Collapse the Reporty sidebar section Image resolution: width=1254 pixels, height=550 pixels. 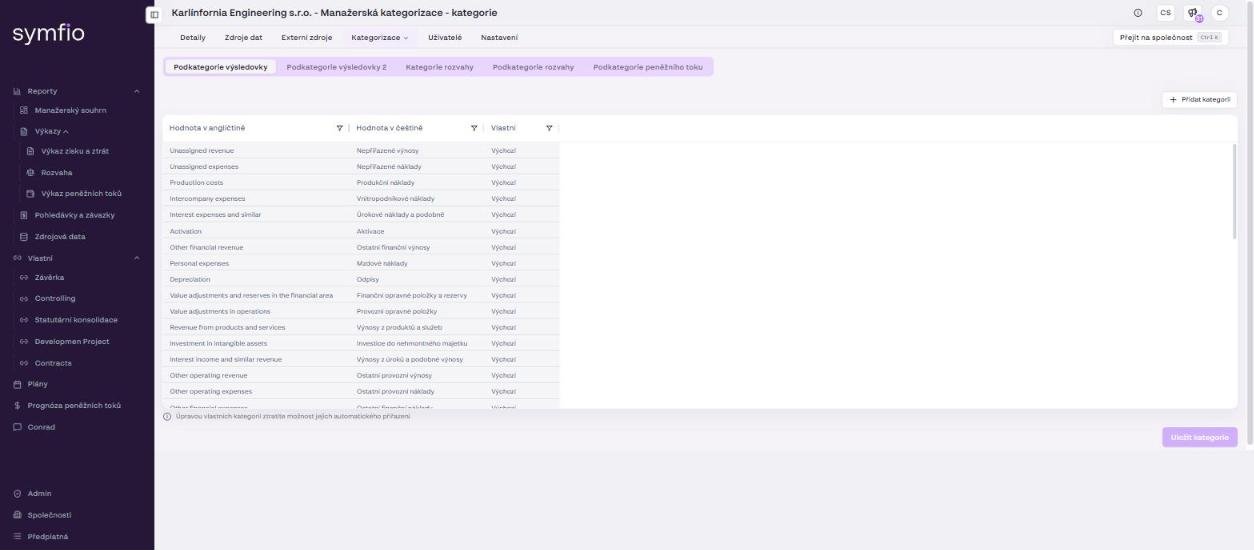pos(136,91)
